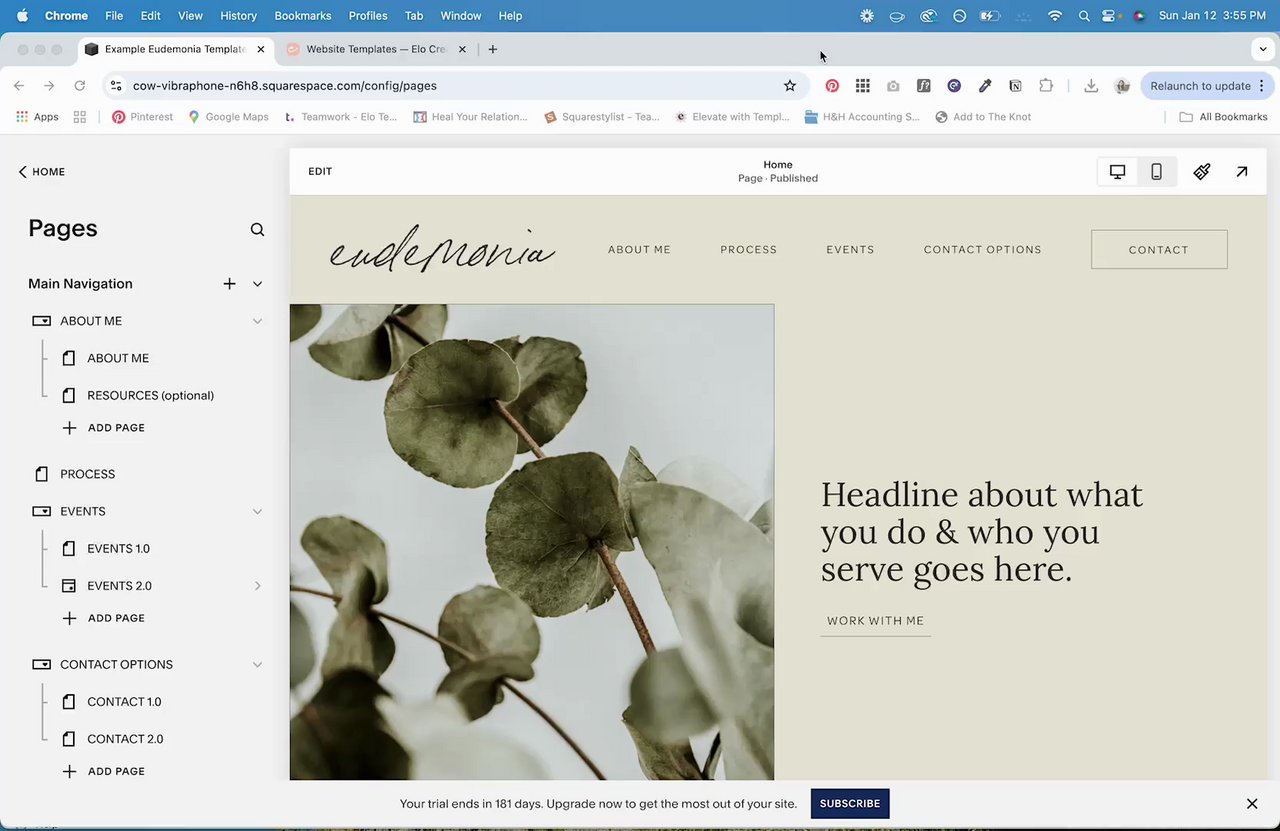Open Google Maps bookmark
The image size is (1280, 831).
[x=228, y=117]
